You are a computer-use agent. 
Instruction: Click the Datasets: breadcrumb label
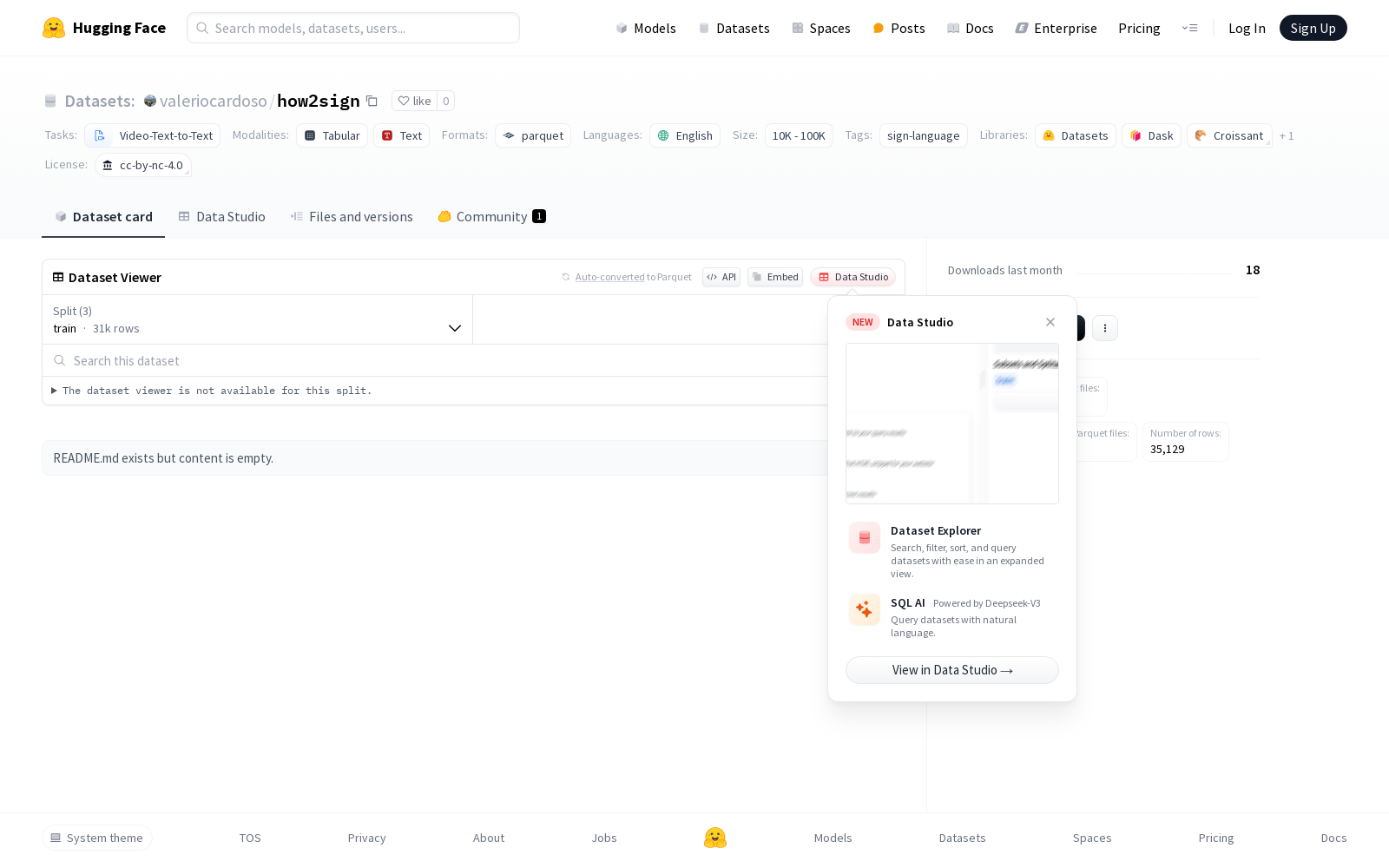pyautogui.click(x=99, y=101)
